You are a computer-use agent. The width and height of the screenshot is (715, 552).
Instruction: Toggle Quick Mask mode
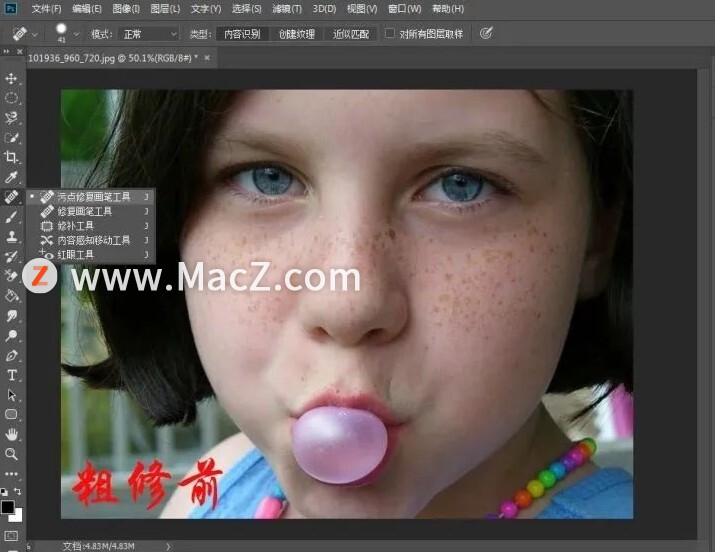(x=11, y=535)
